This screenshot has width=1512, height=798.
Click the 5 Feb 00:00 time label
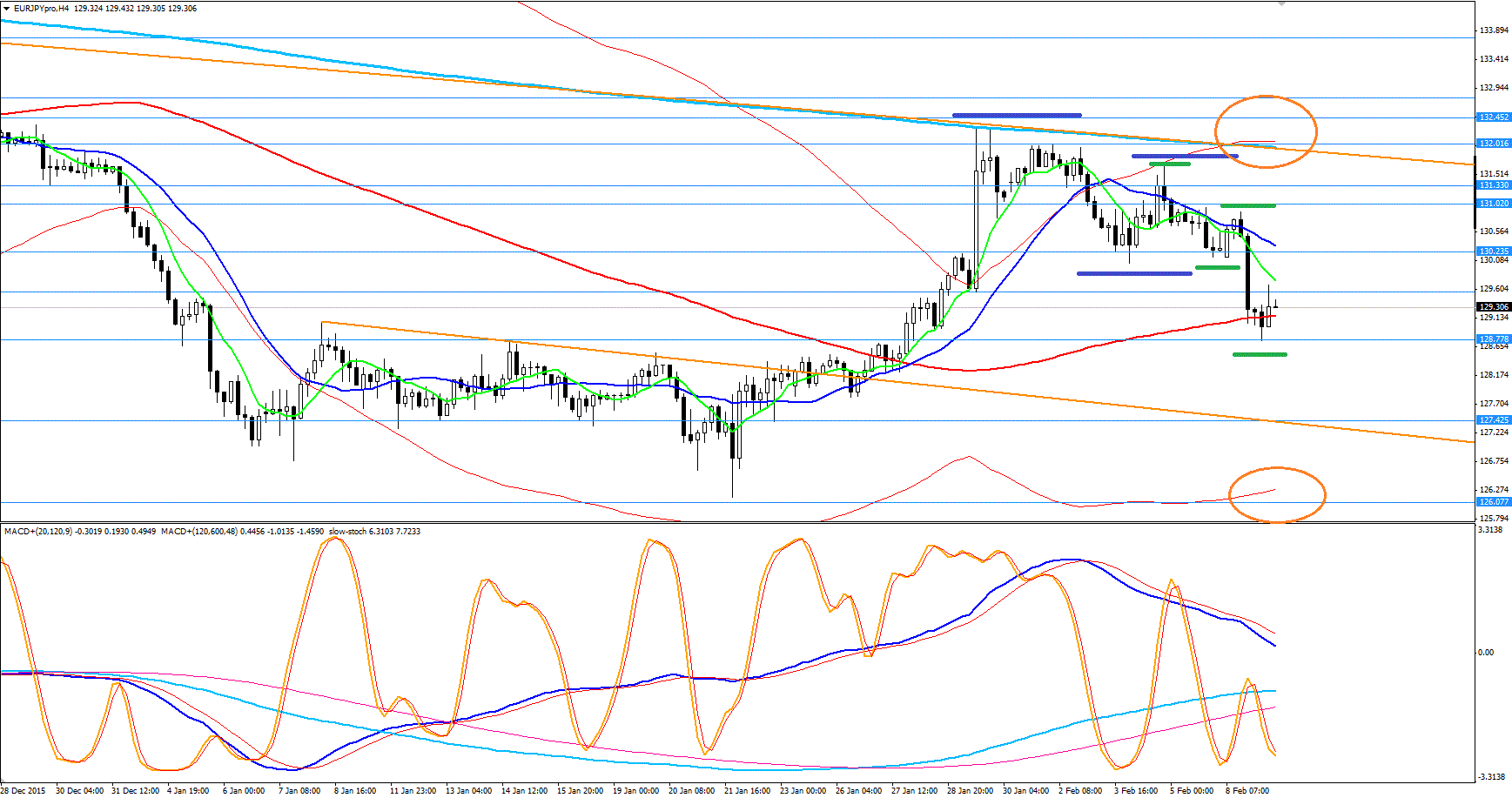1192,791
